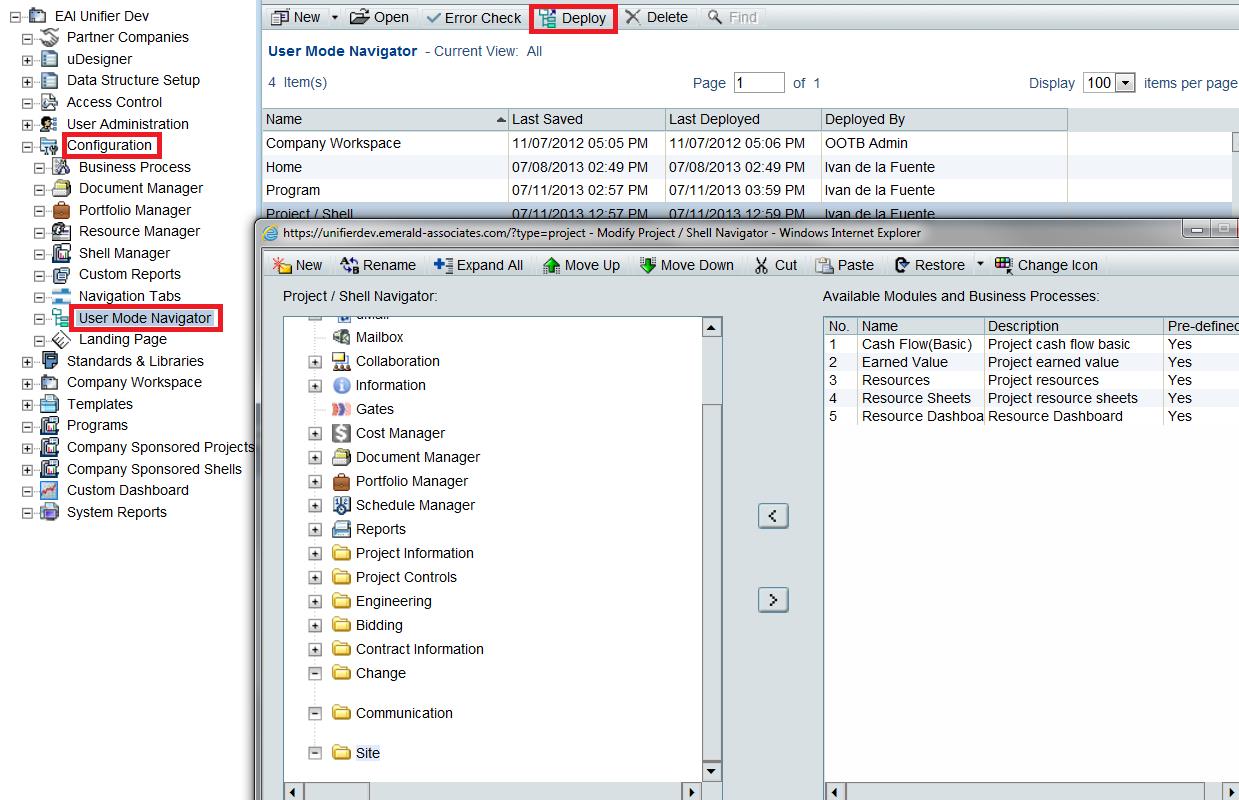Click Move Down arrow button

point(686,265)
